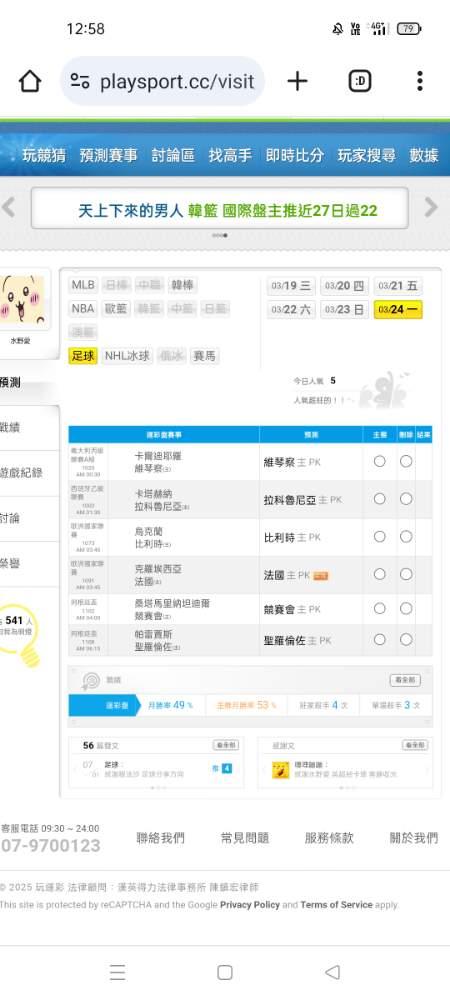Tap the site info icon in the address bar
Image resolution: width=450 pixels, height=1000 pixels.
tap(80, 81)
